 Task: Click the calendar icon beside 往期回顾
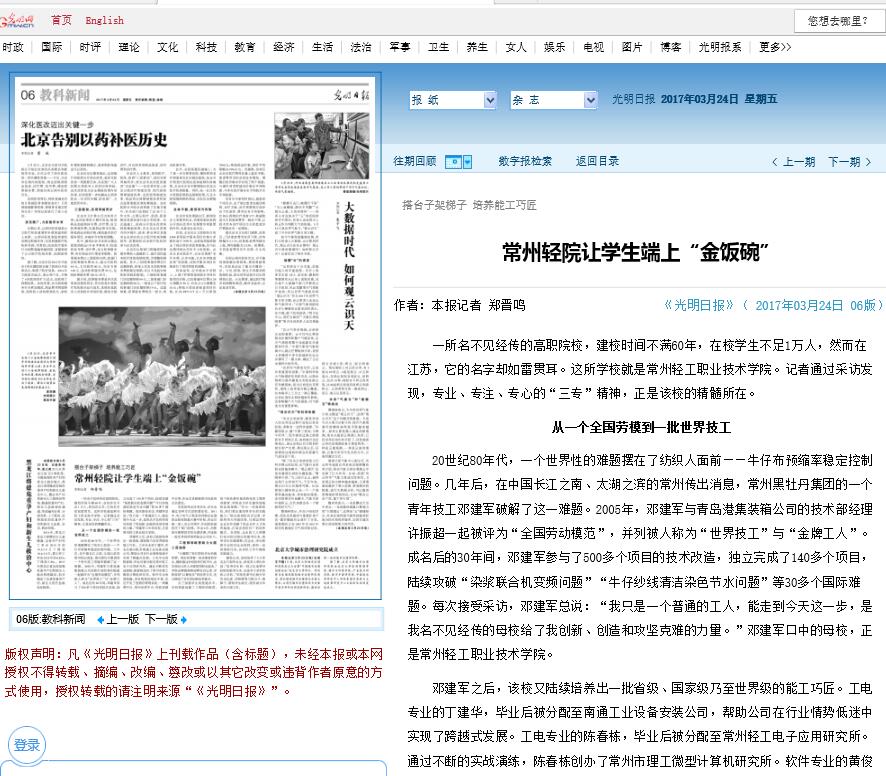coord(457,162)
